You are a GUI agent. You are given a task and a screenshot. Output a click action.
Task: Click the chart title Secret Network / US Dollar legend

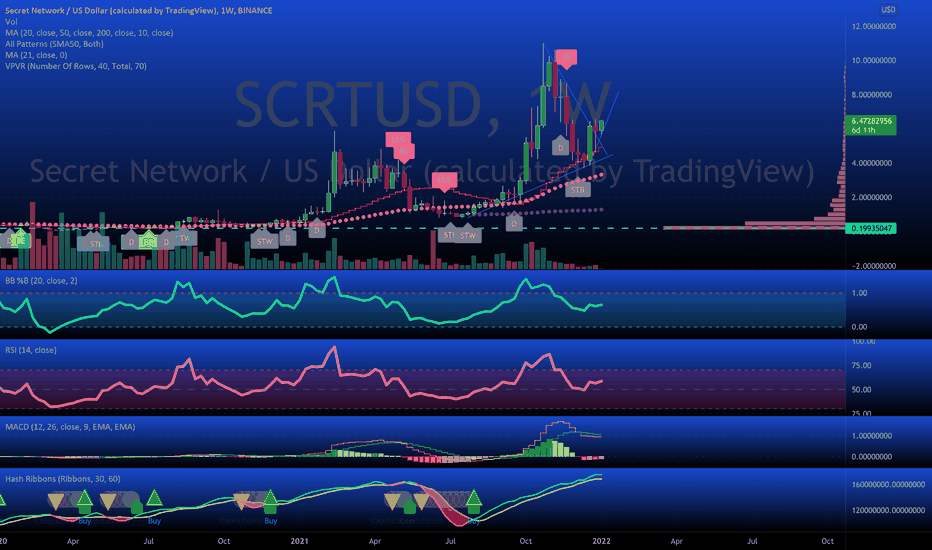click(138, 10)
